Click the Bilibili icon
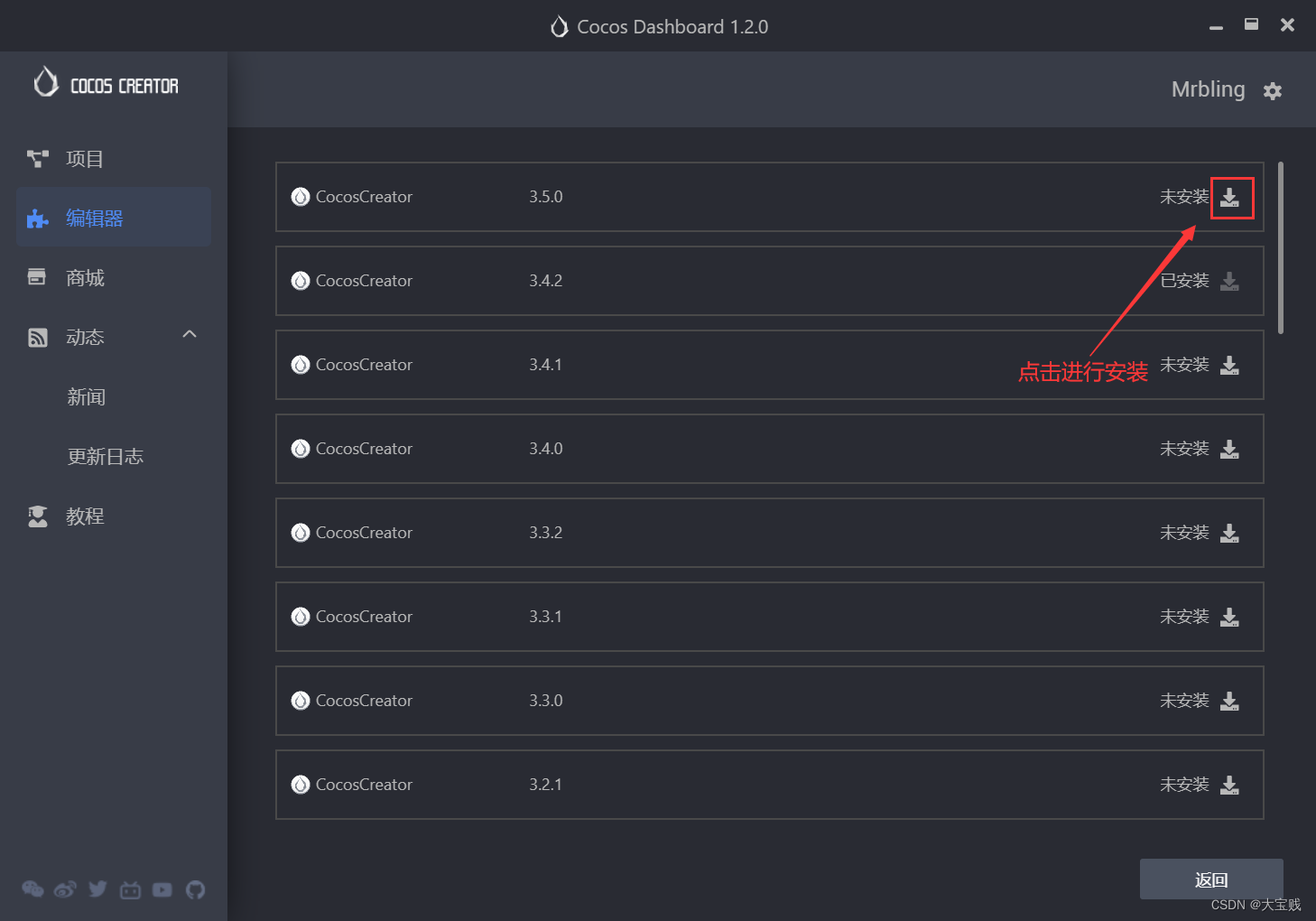This screenshot has width=1316, height=921. (130, 890)
